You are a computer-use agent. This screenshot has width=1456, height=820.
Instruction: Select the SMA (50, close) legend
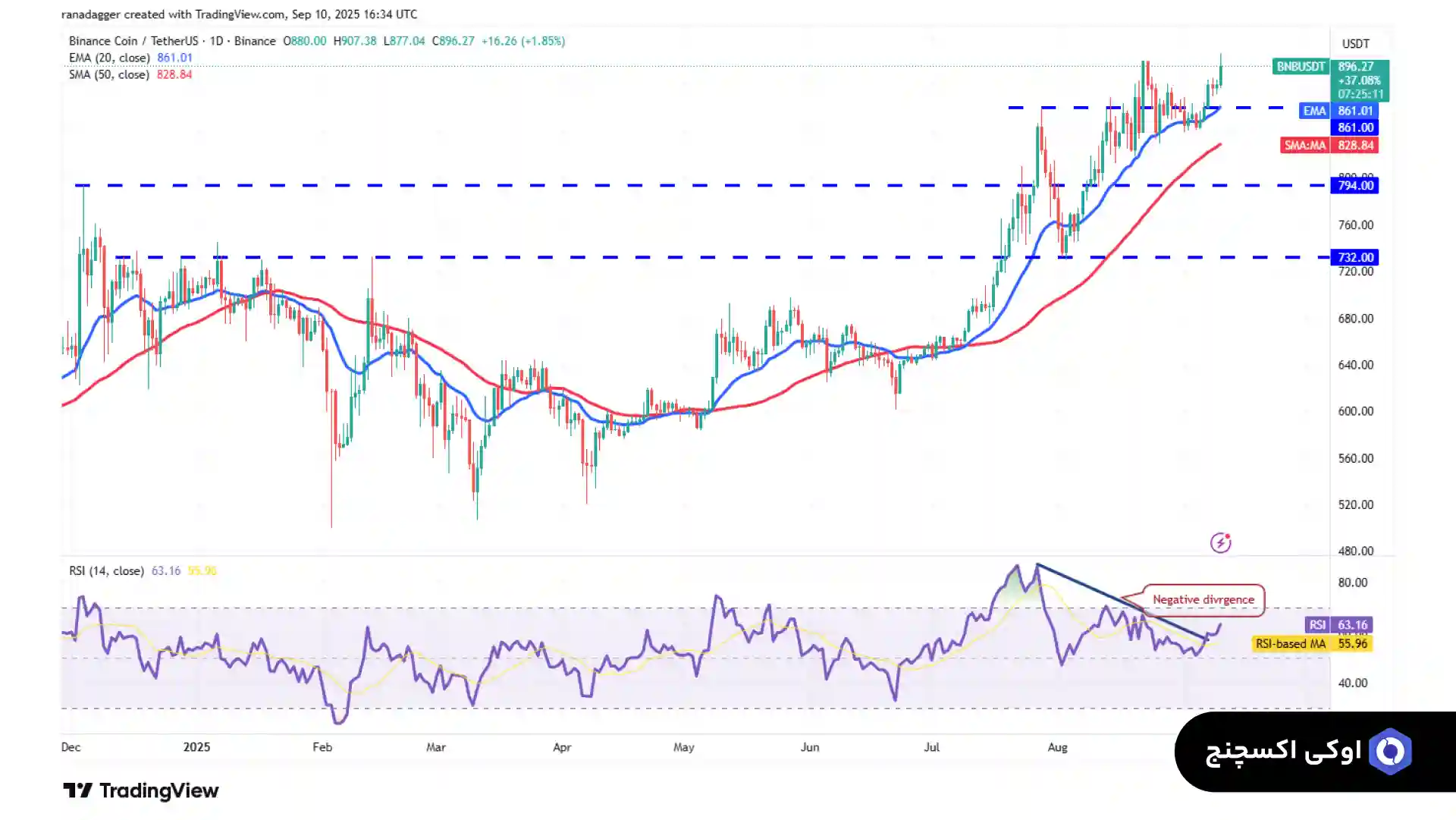pyautogui.click(x=109, y=74)
